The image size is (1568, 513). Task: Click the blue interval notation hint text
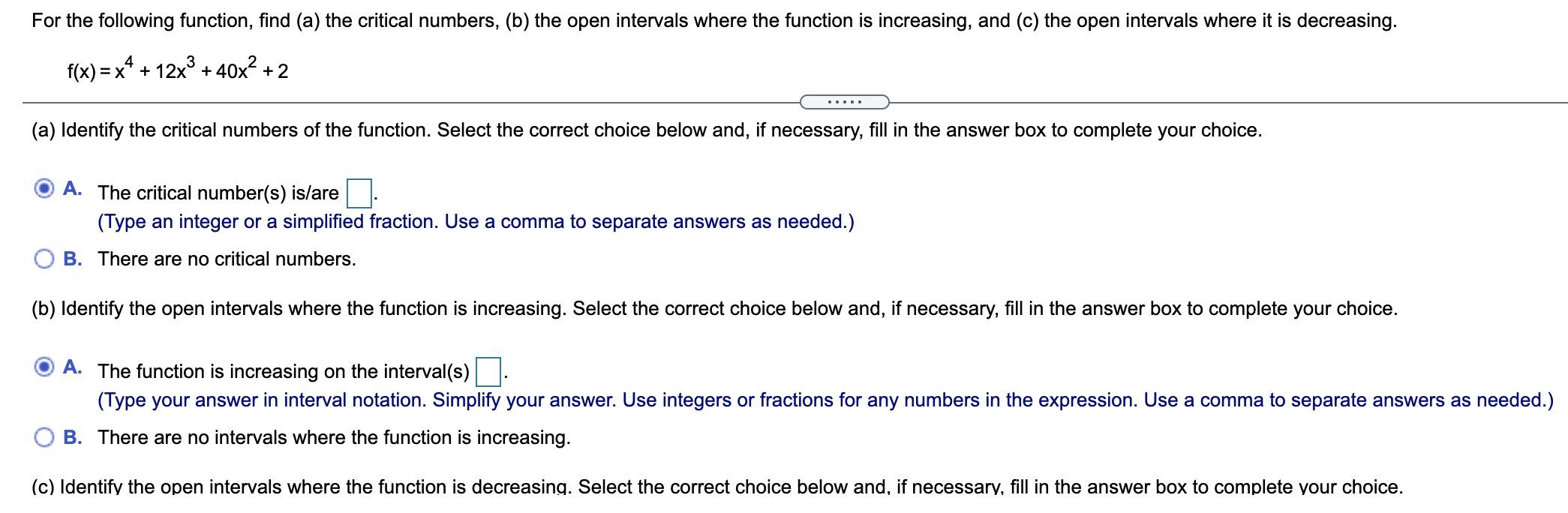825,400
